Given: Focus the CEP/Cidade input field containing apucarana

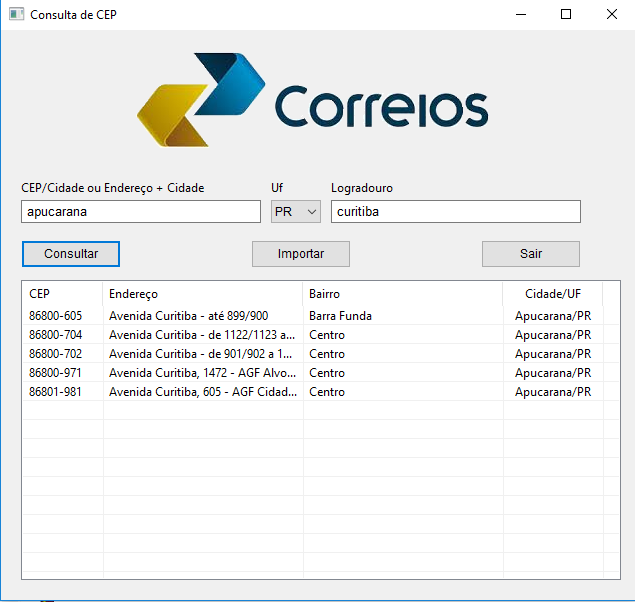Looking at the screenshot, I should pyautogui.click(x=140, y=212).
